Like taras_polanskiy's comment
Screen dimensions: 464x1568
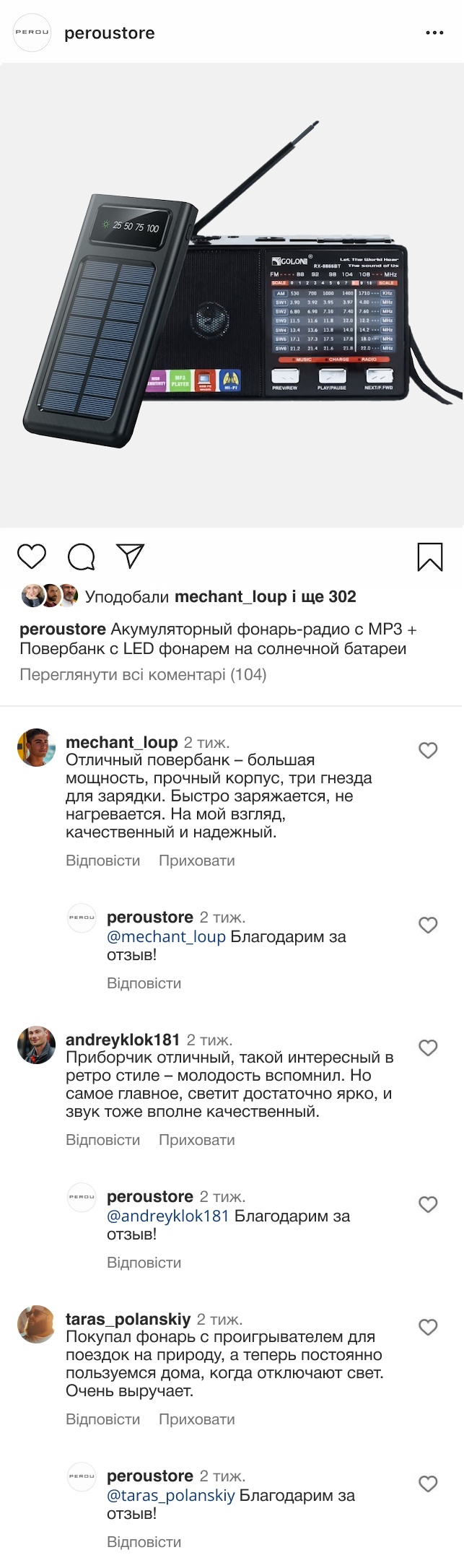point(428,1328)
